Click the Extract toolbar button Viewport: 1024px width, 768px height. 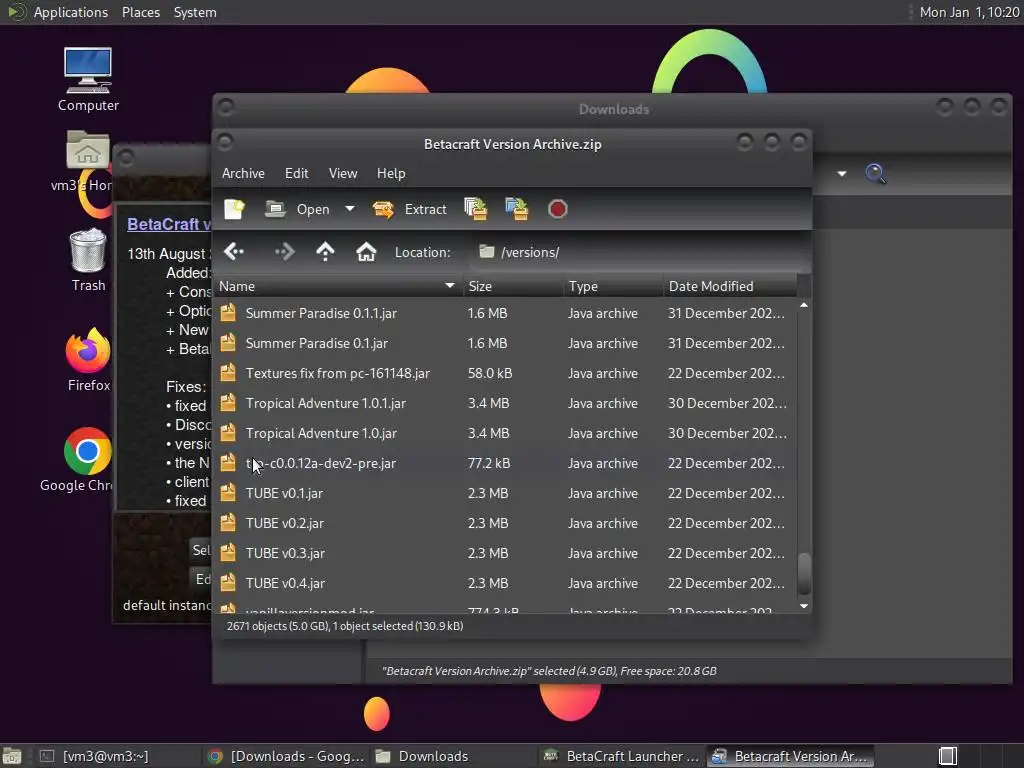[409, 209]
